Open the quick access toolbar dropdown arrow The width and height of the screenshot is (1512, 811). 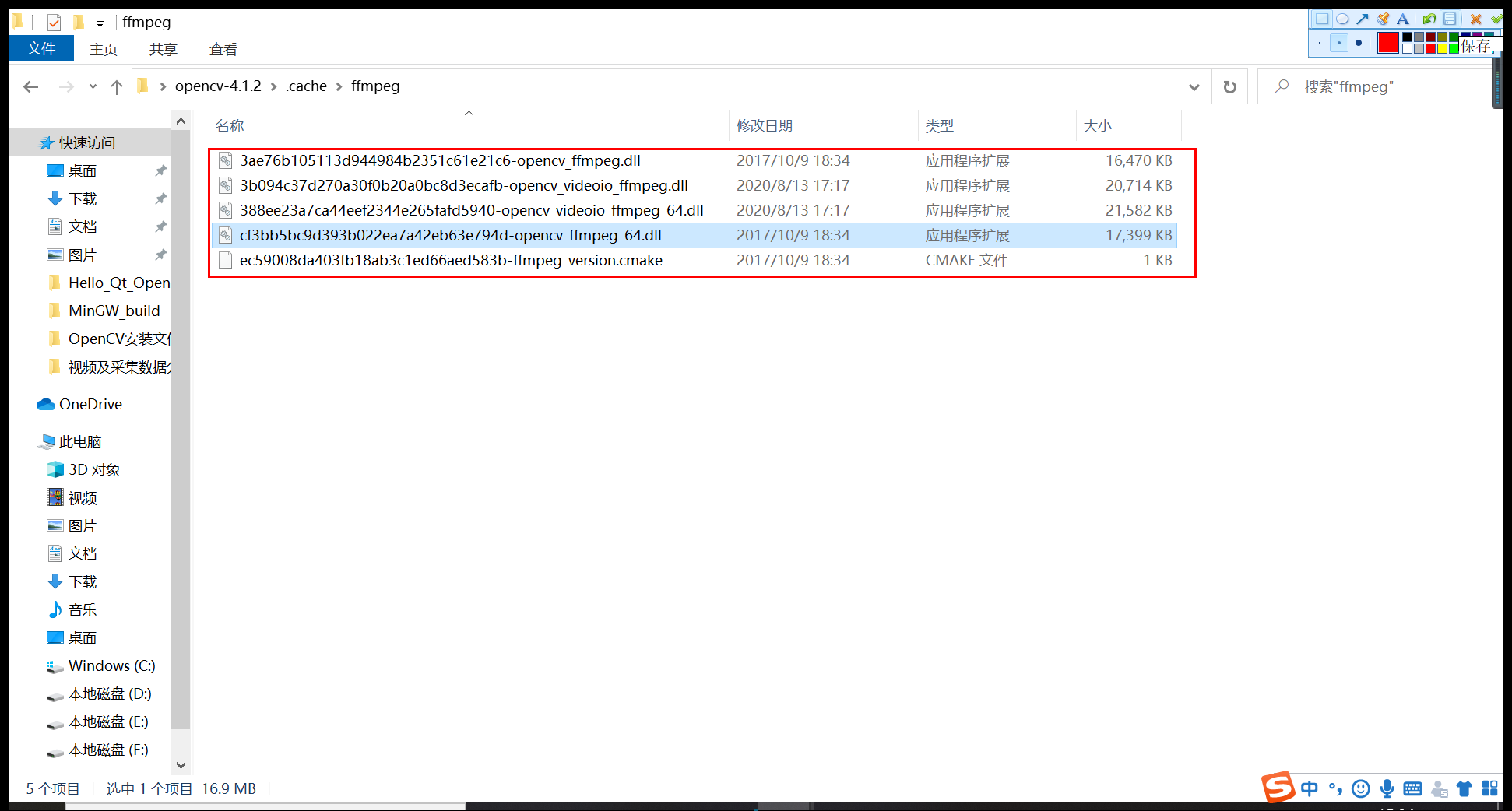(x=100, y=24)
